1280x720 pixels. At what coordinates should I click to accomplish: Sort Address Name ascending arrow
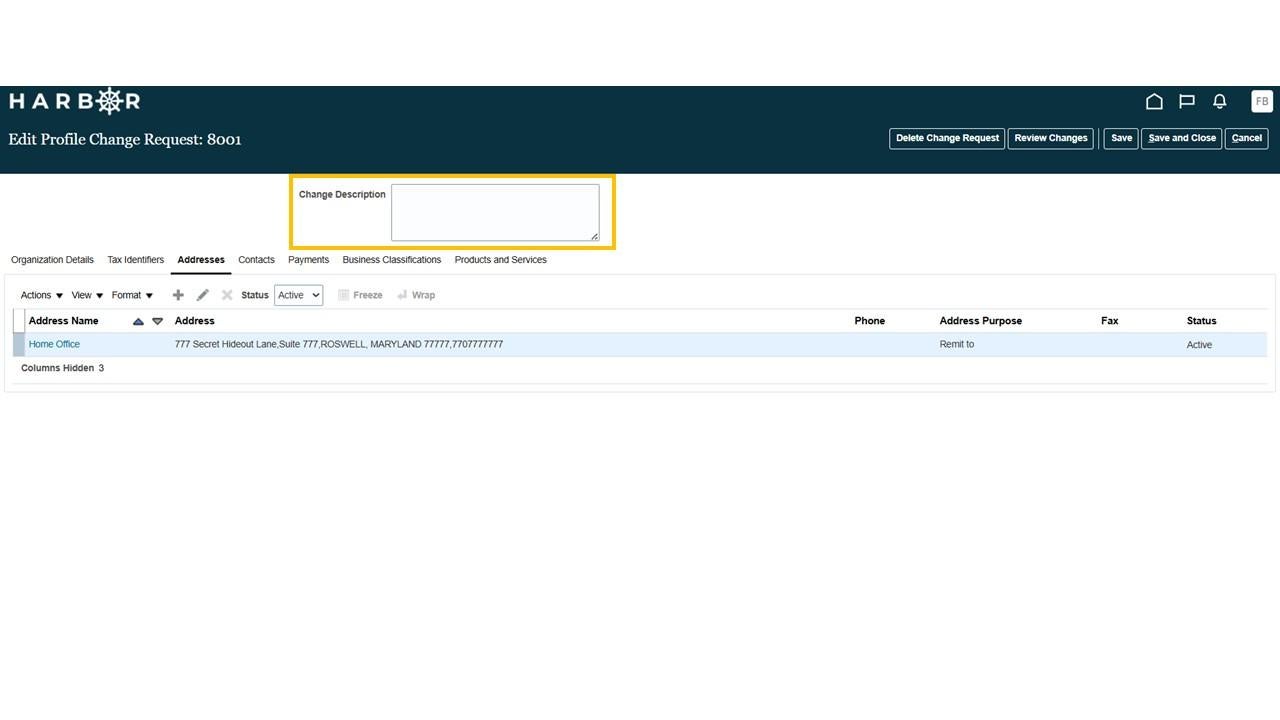(138, 321)
